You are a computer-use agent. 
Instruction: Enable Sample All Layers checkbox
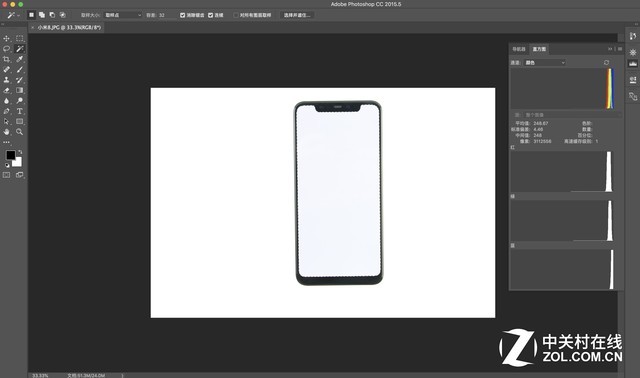[x=236, y=15]
